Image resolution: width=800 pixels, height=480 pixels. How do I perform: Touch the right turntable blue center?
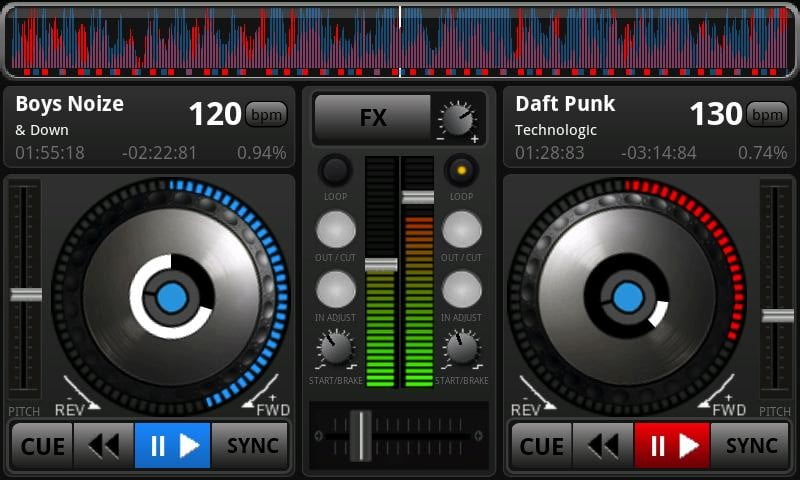pos(628,297)
